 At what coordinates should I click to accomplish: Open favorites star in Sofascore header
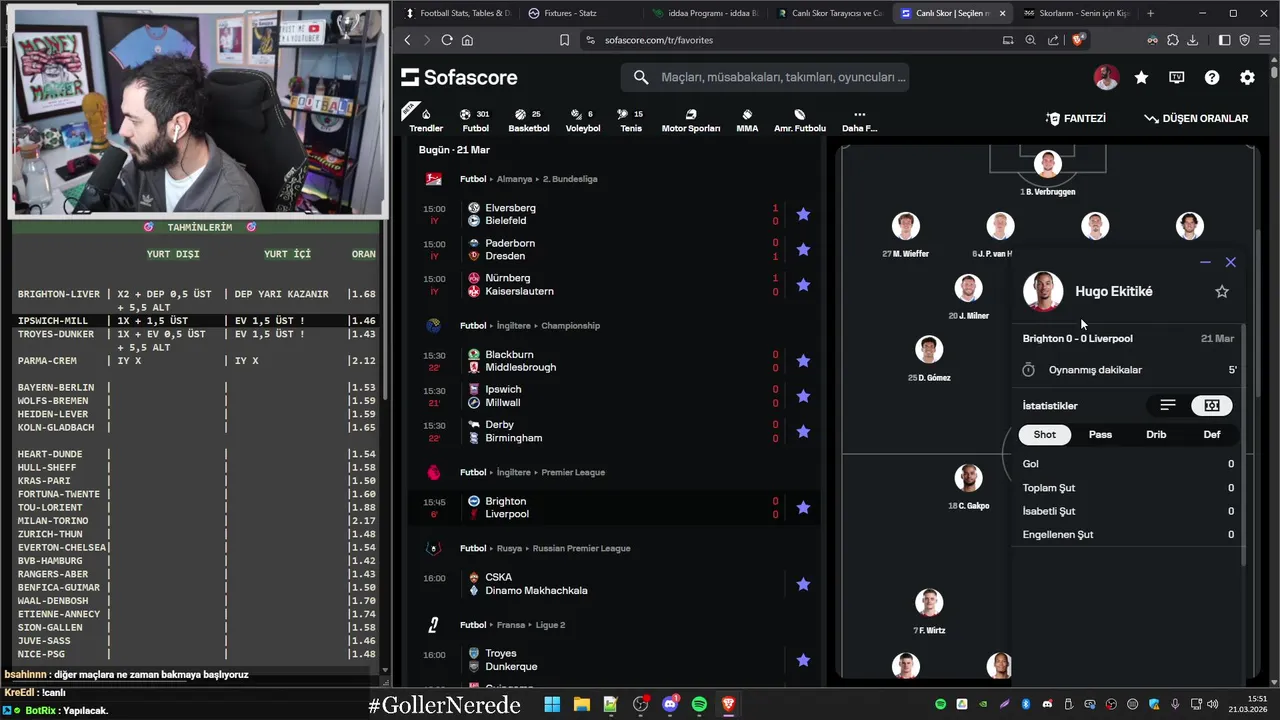click(1141, 77)
